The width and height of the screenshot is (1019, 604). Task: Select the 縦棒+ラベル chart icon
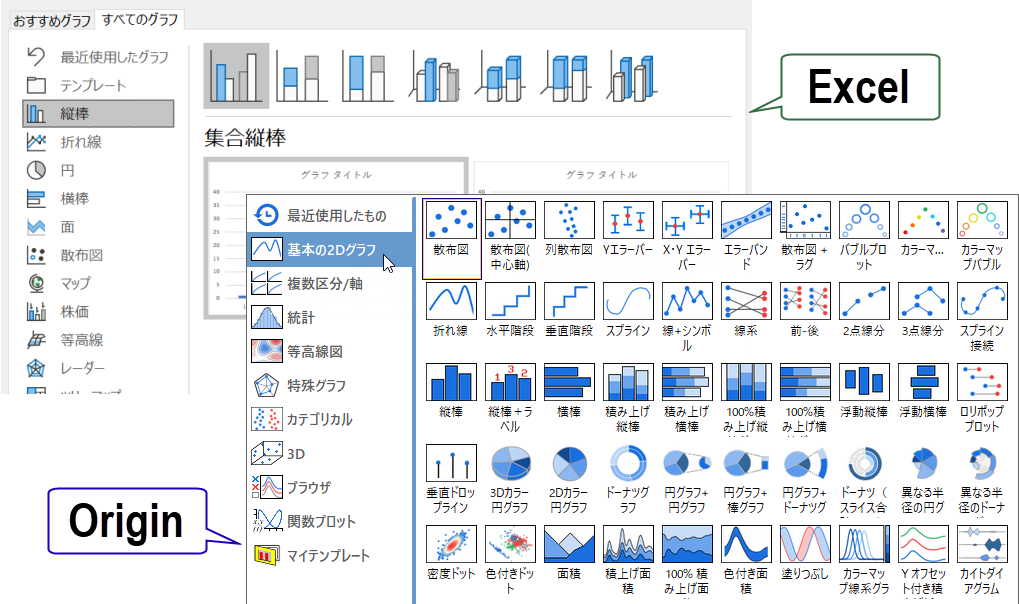click(510, 382)
